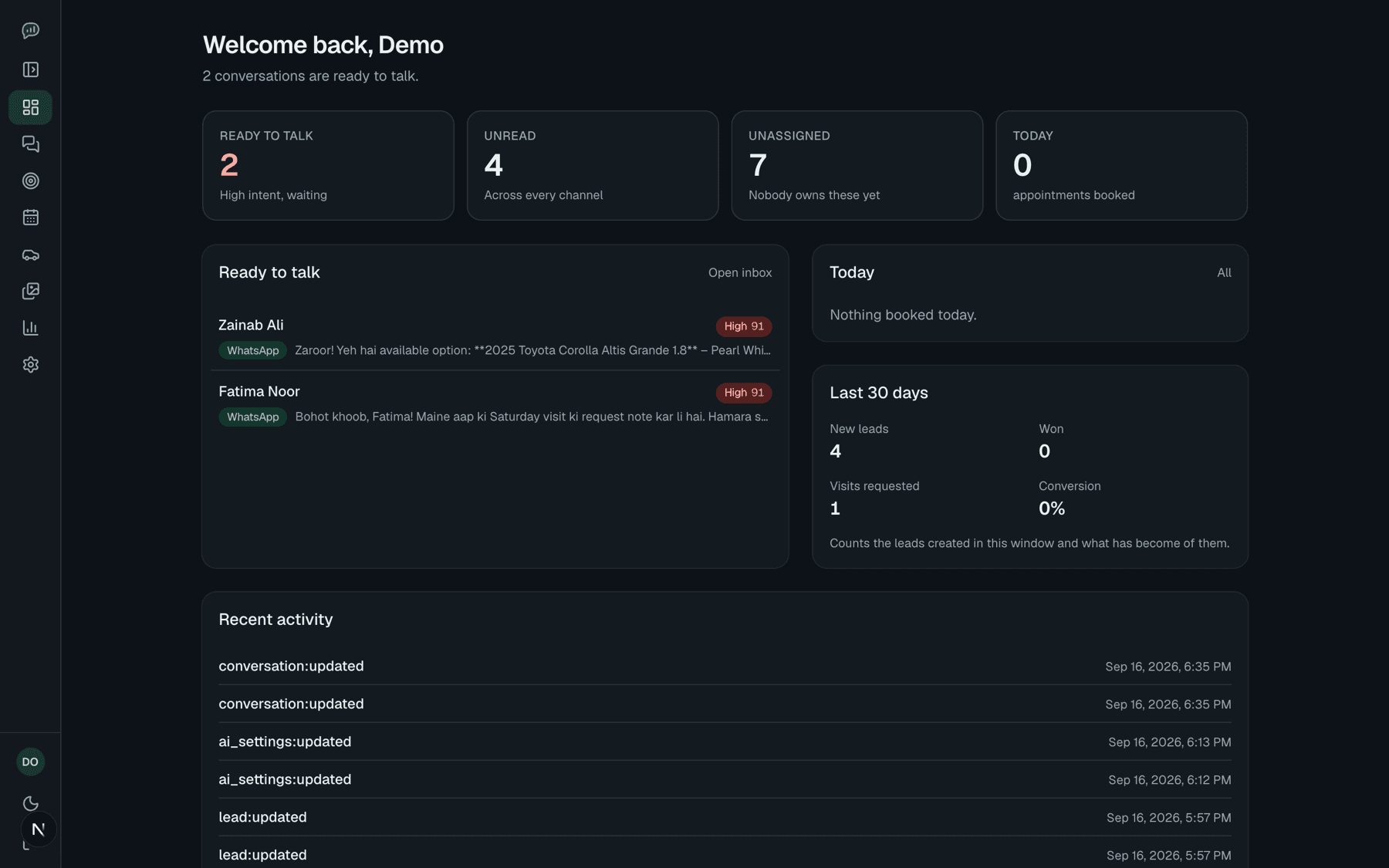
Task: Click the Recent activity heading
Action: (x=275, y=620)
